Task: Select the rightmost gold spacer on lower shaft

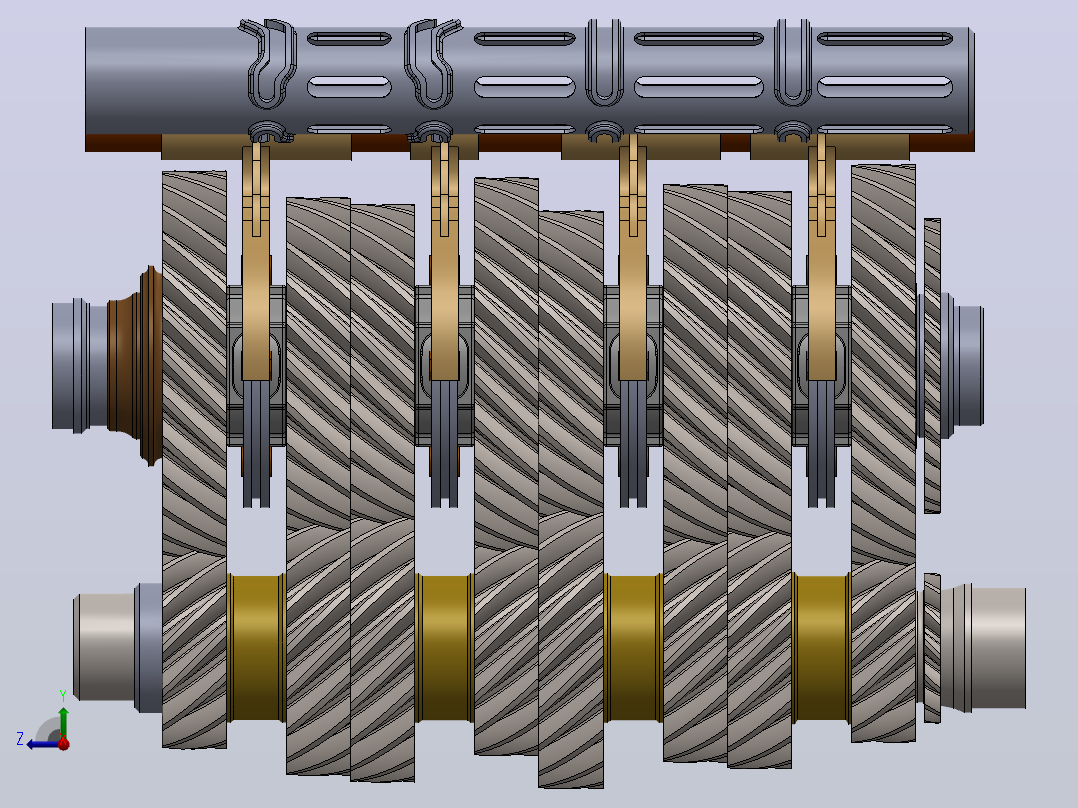Action: tap(821, 647)
